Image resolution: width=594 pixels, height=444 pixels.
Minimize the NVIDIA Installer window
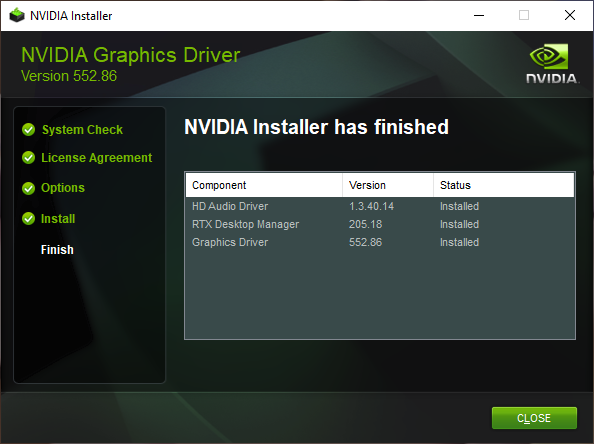[479, 16]
